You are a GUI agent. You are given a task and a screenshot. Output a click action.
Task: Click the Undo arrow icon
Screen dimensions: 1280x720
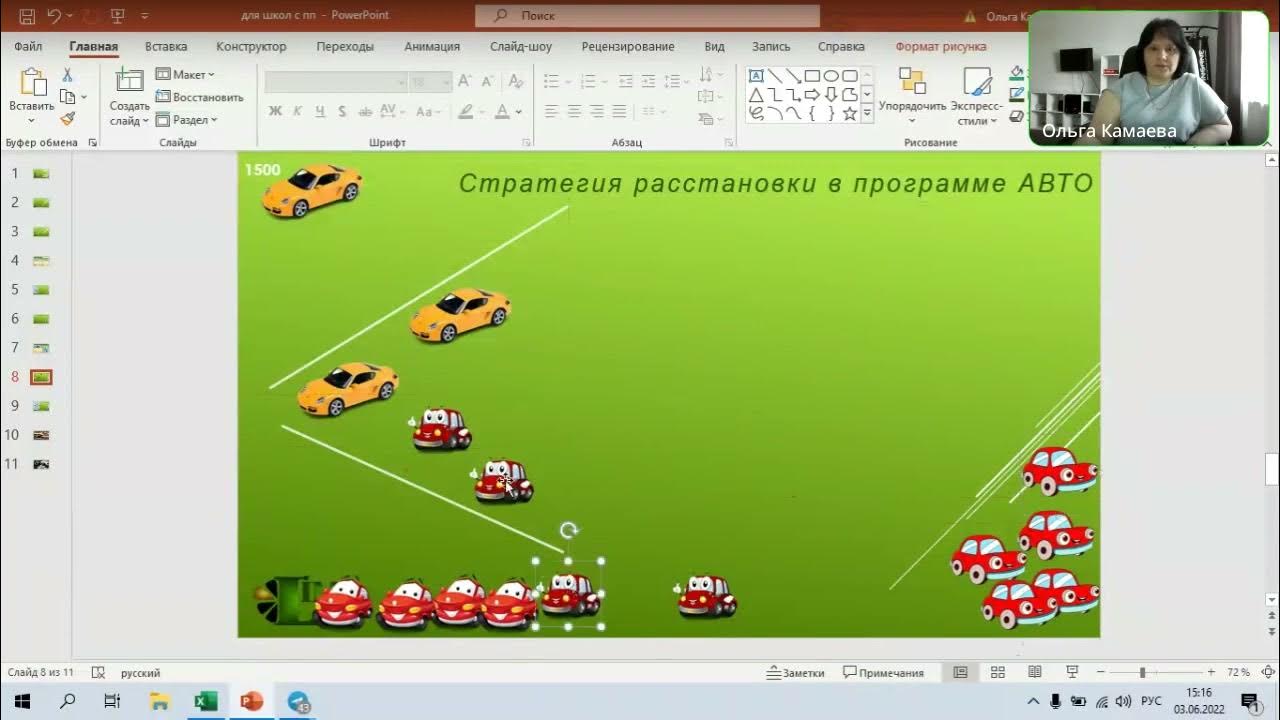[x=54, y=16]
